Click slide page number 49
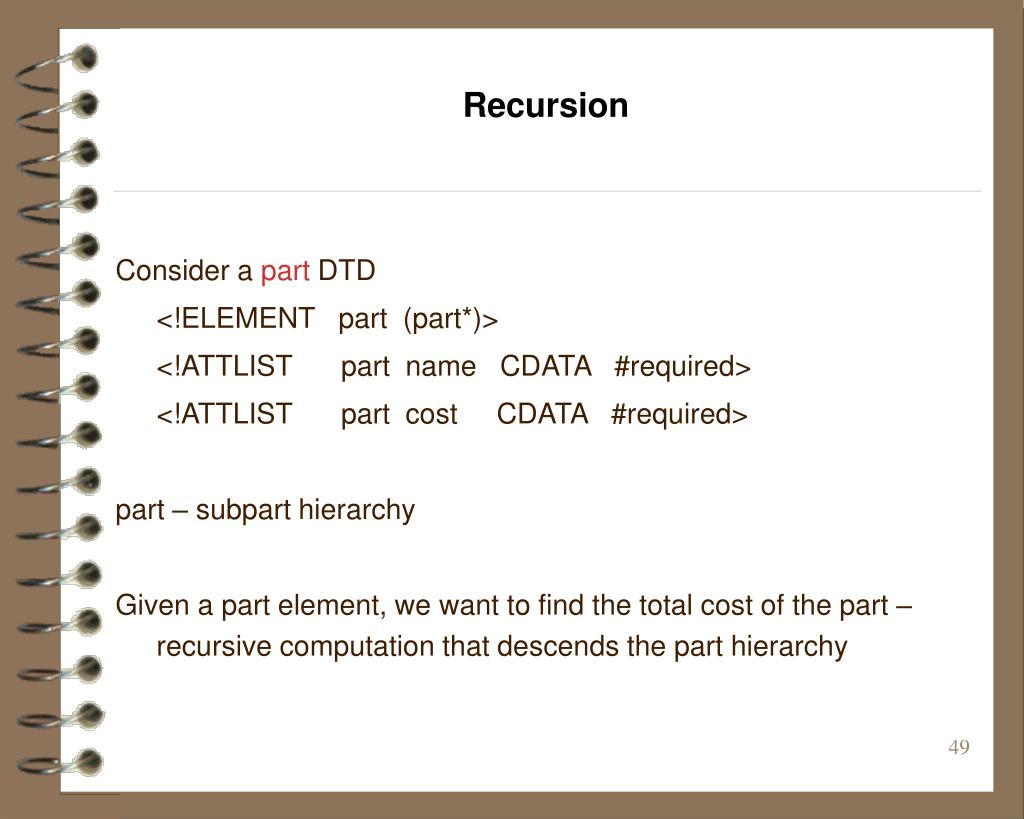Image resolution: width=1024 pixels, height=819 pixels. [x=959, y=747]
